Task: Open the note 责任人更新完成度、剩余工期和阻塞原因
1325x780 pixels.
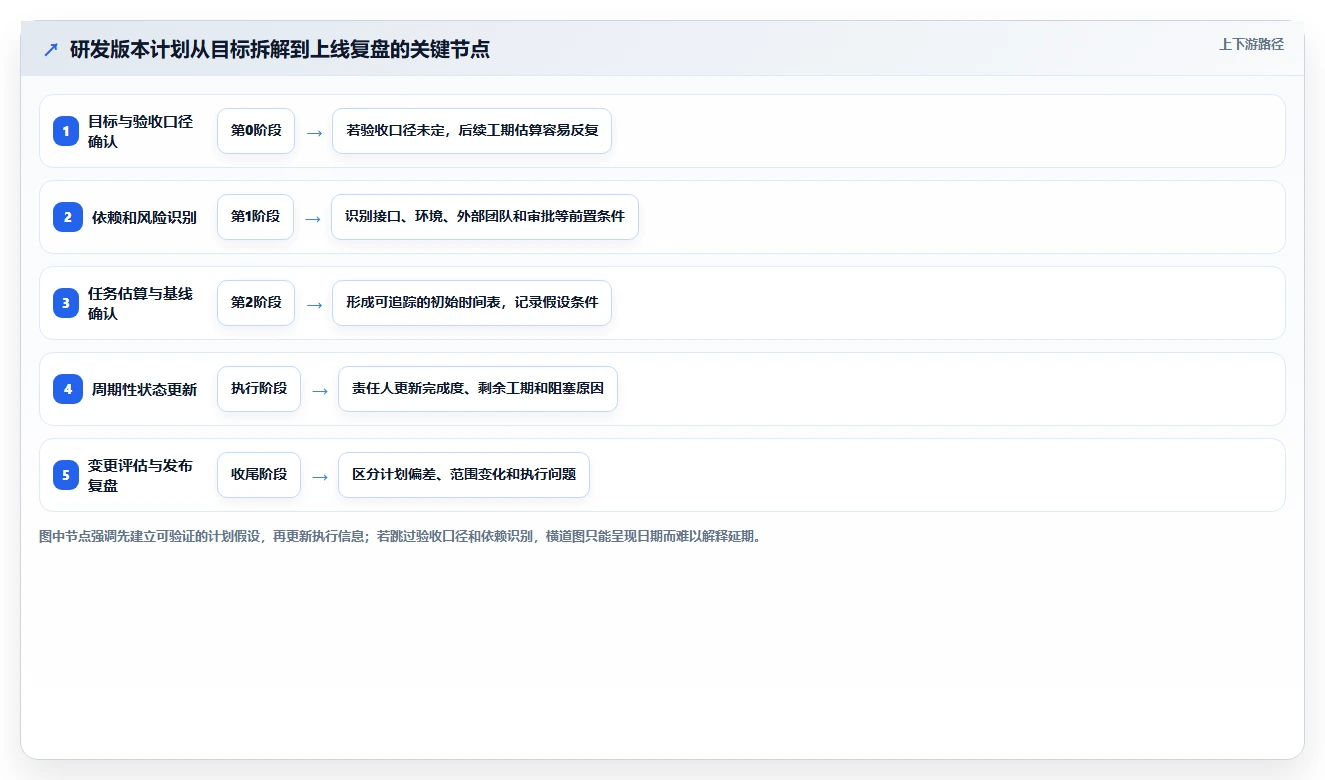Action: coord(478,389)
